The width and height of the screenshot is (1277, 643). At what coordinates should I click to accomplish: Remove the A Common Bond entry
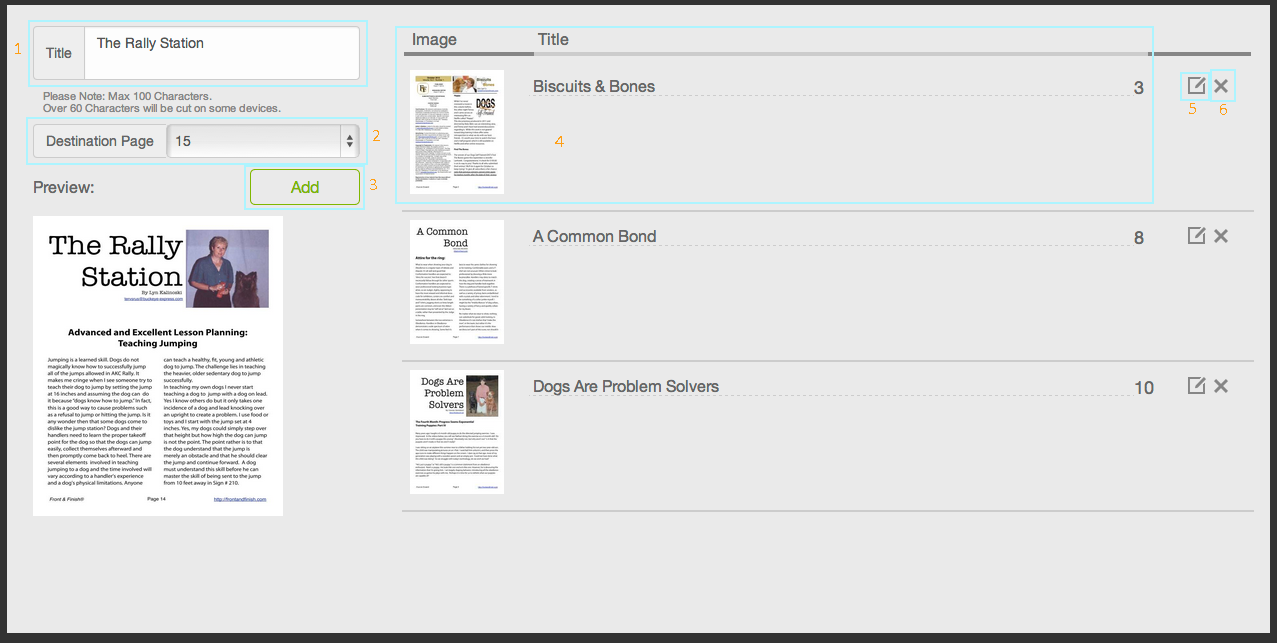pyautogui.click(x=1221, y=236)
